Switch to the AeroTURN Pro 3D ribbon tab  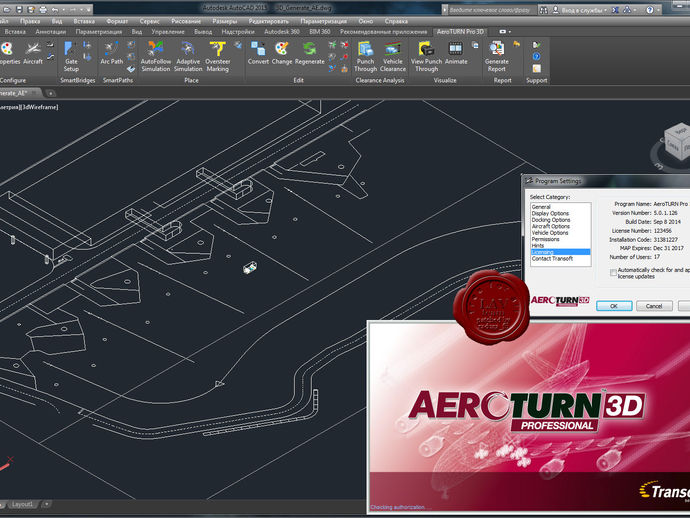[461, 32]
